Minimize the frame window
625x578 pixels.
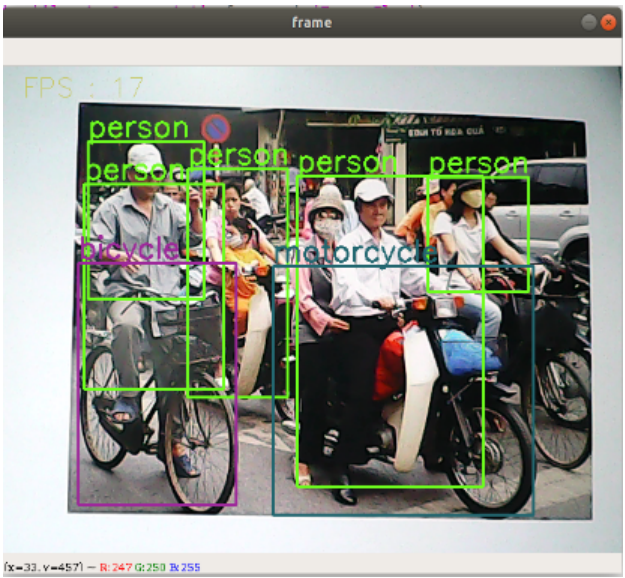click(x=589, y=22)
